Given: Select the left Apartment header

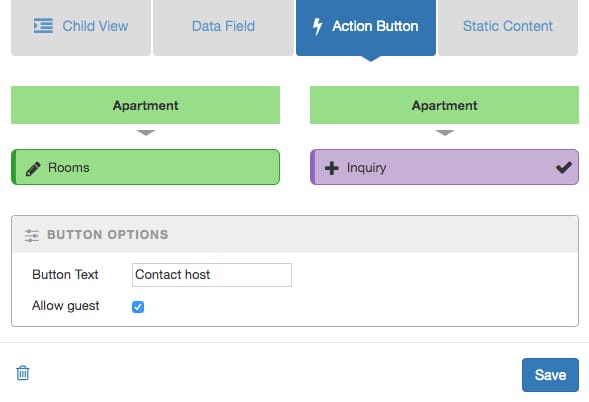Looking at the screenshot, I should tap(145, 105).
